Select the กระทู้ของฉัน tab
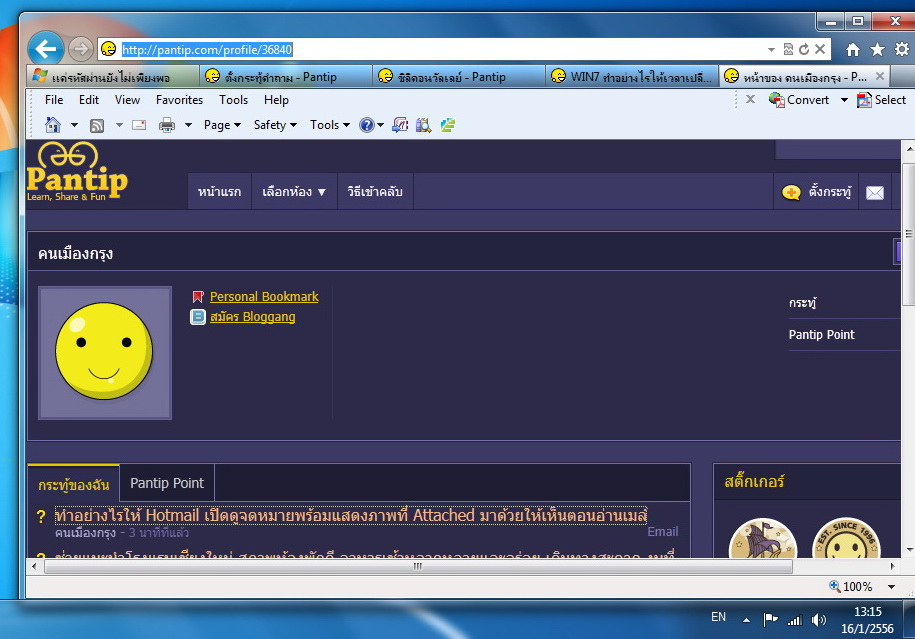This screenshot has height=639, width=915. click(74, 484)
